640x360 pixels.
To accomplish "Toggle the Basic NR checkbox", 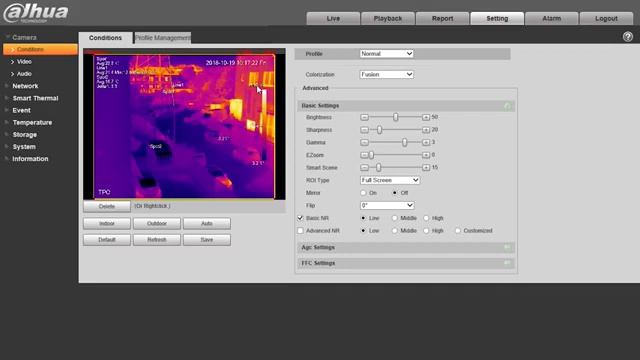I will tap(300, 218).
